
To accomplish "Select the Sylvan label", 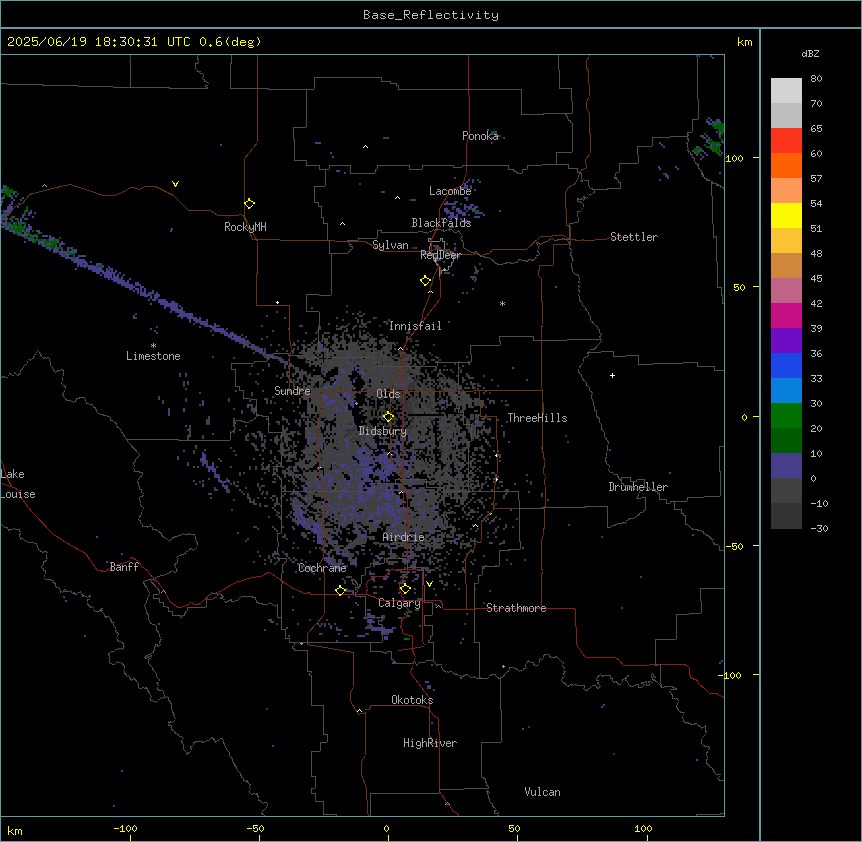I will 390,245.
